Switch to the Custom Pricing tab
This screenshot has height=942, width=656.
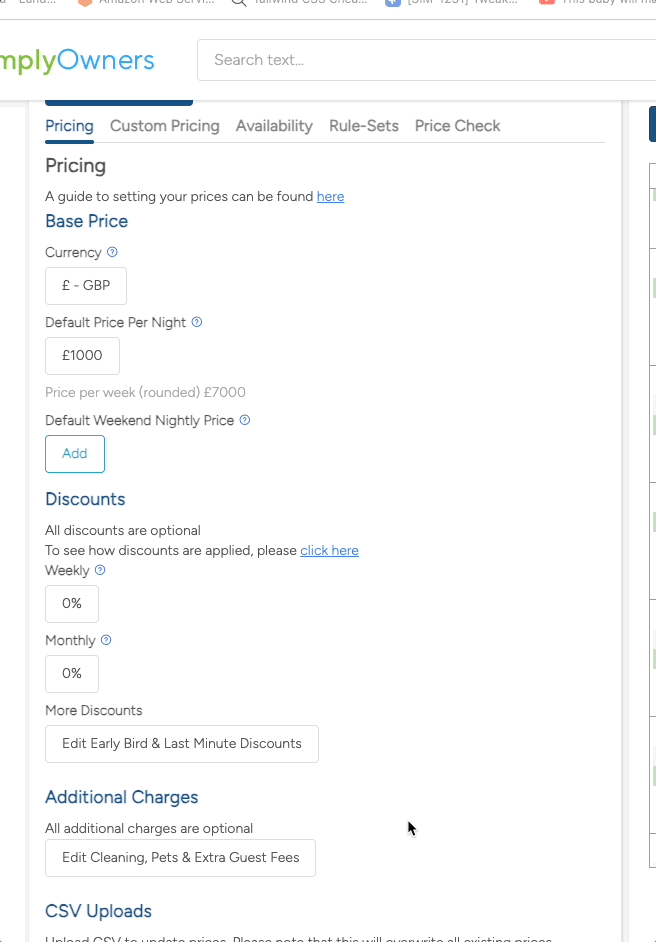tap(164, 125)
